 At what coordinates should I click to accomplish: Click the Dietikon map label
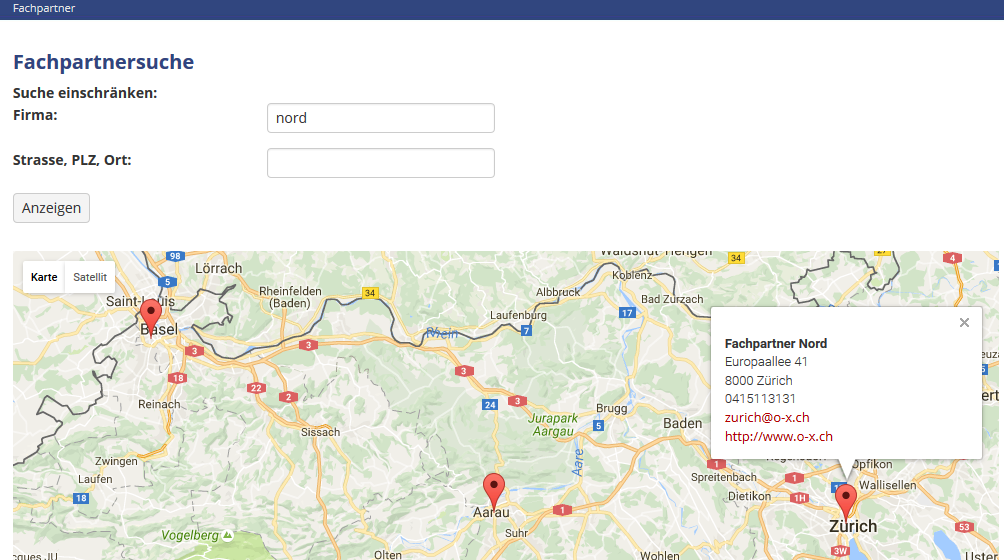point(749,496)
